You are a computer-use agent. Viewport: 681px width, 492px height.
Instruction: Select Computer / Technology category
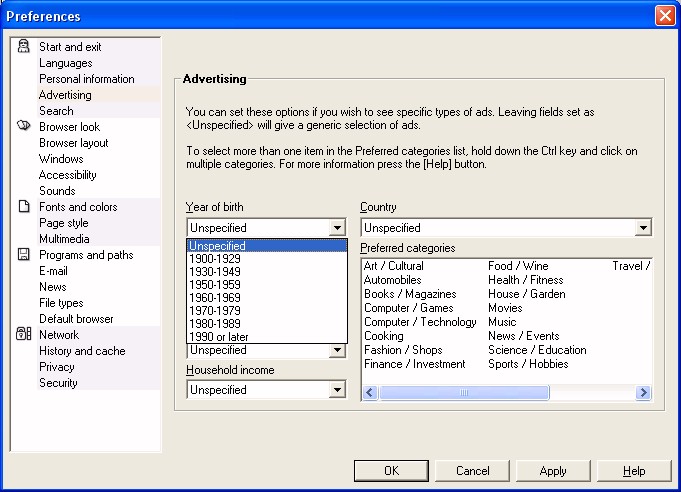[x=420, y=322]
